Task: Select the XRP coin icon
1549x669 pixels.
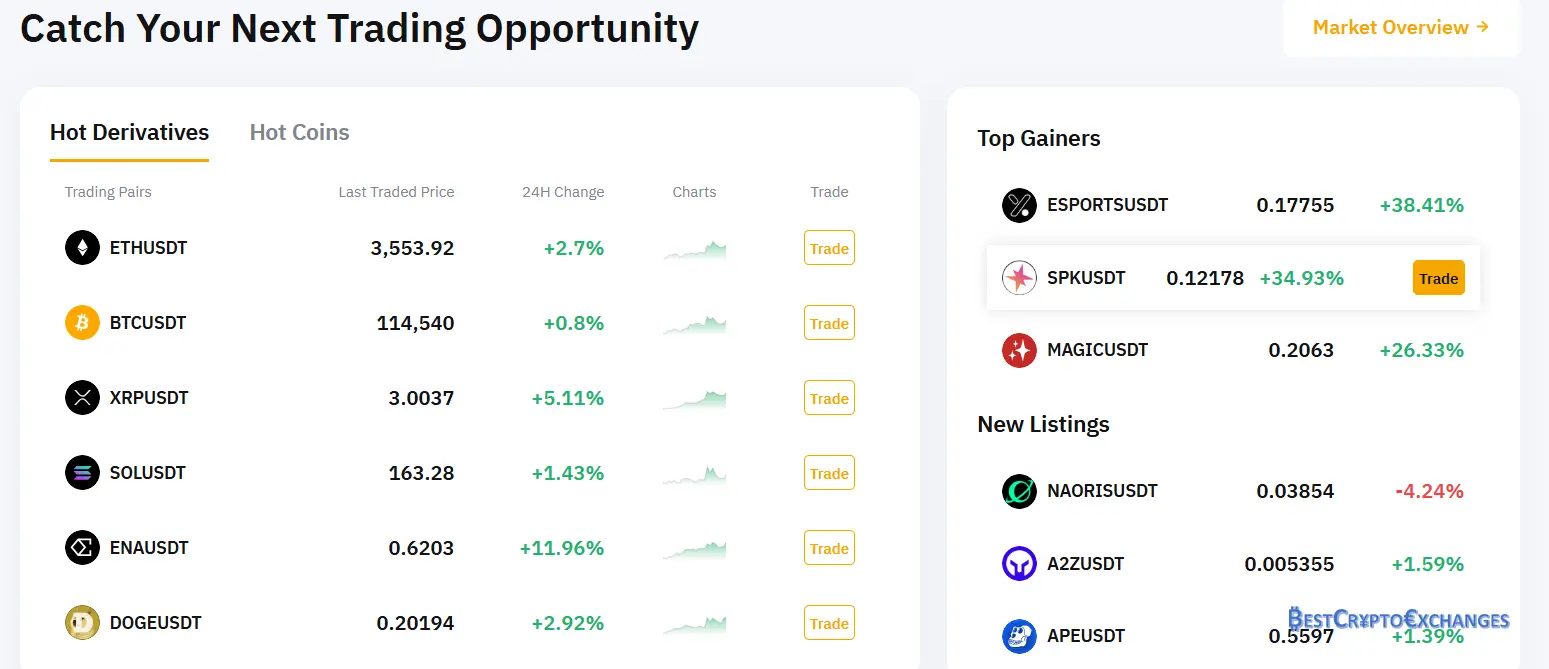Action: (x=82, y=398)
